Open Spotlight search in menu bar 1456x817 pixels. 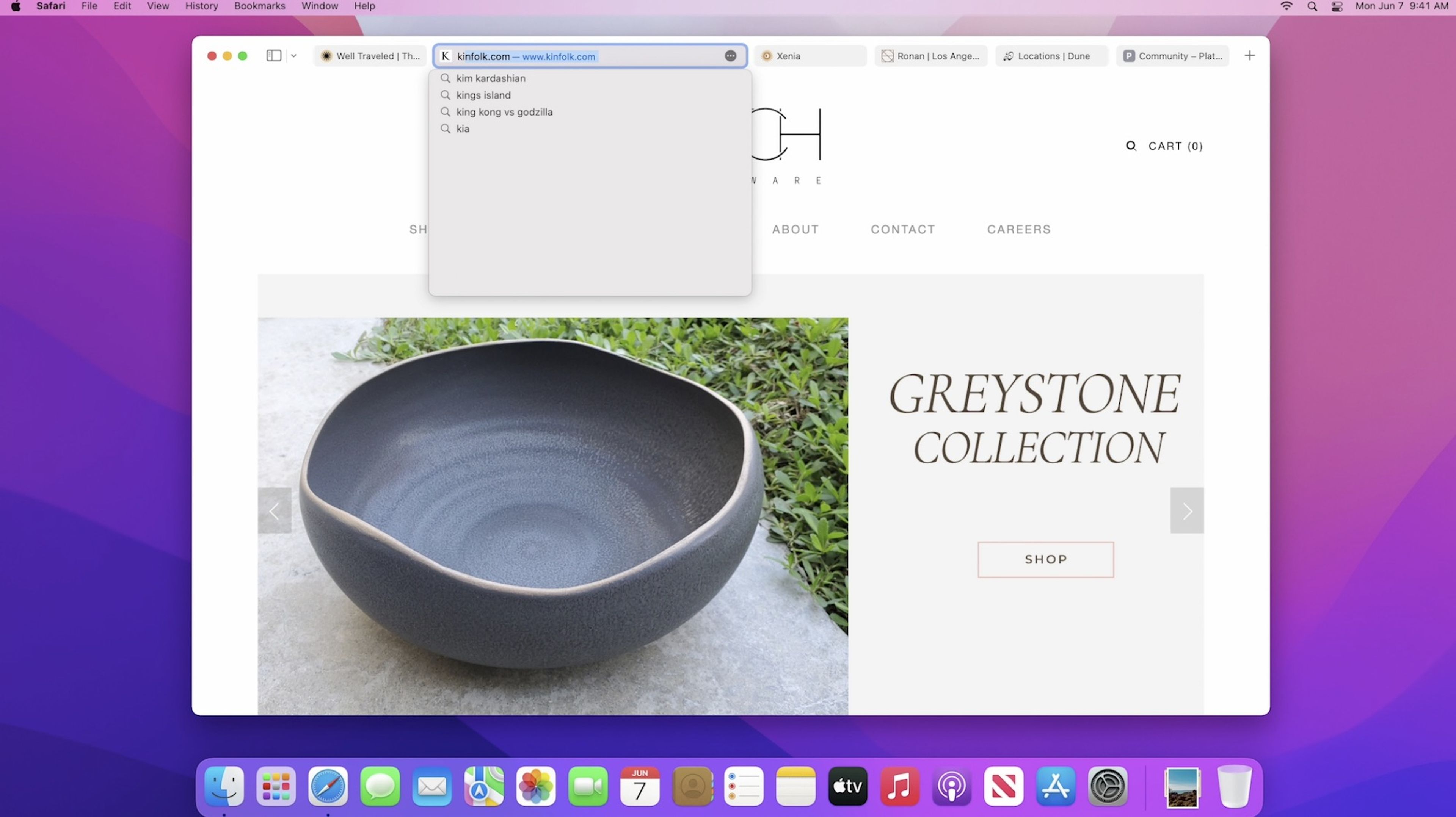1312,6
